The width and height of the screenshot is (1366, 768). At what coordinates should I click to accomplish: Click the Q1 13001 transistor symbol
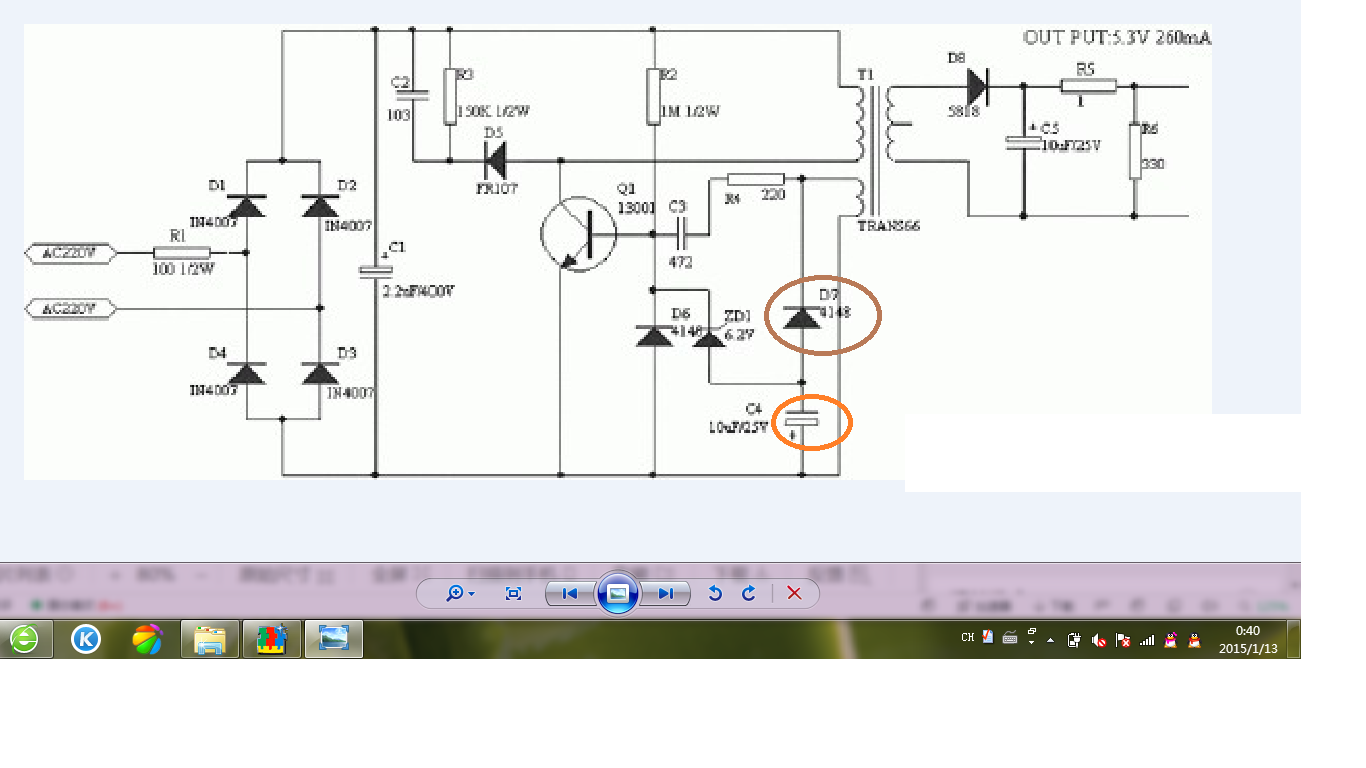[x=579, y=234]
